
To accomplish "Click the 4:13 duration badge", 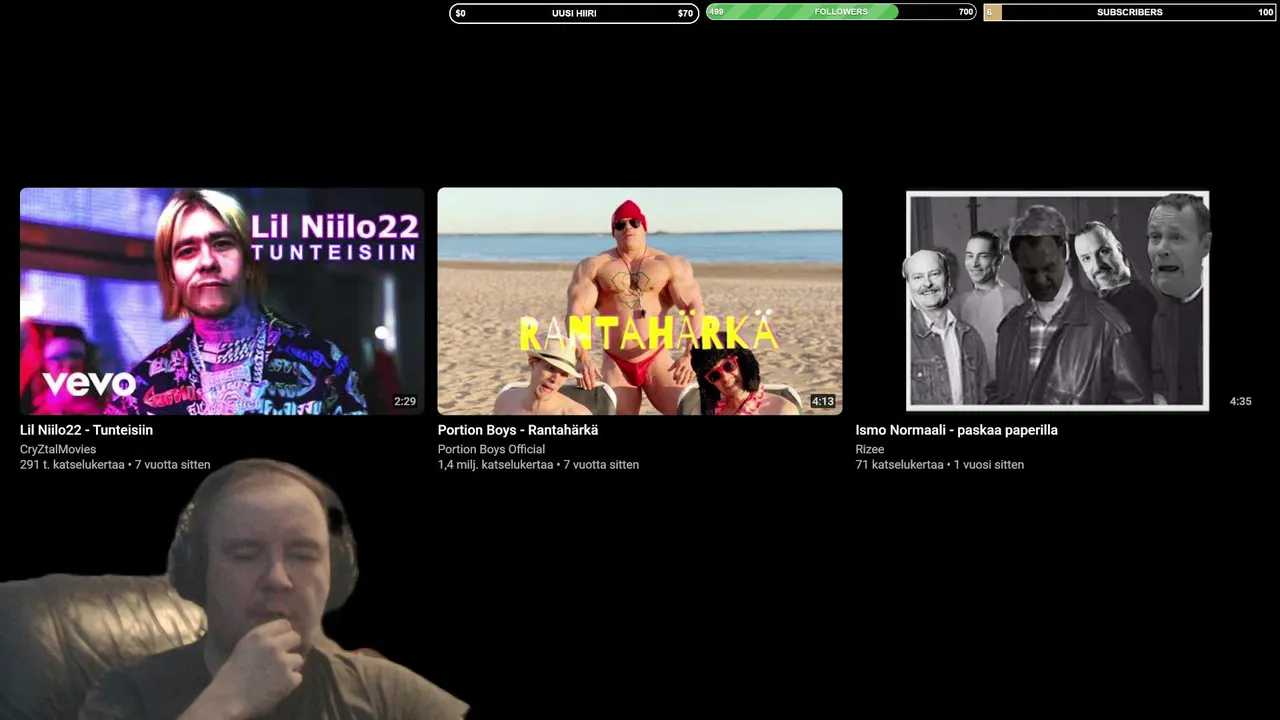I will 823,402.
